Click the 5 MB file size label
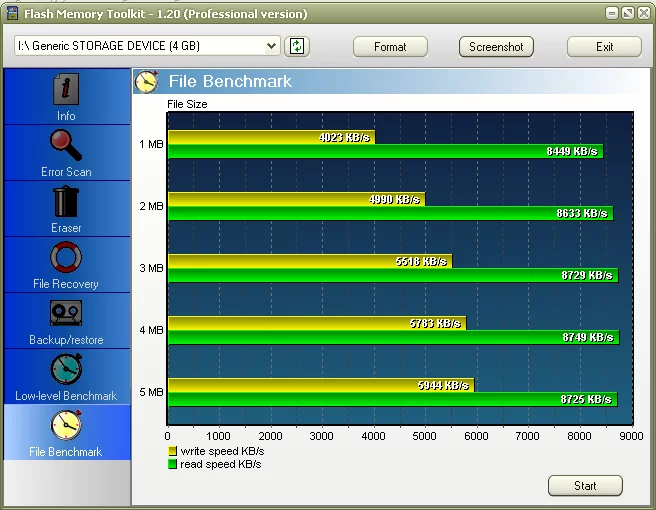Viewport: 656px width, 510px height. 151,392
